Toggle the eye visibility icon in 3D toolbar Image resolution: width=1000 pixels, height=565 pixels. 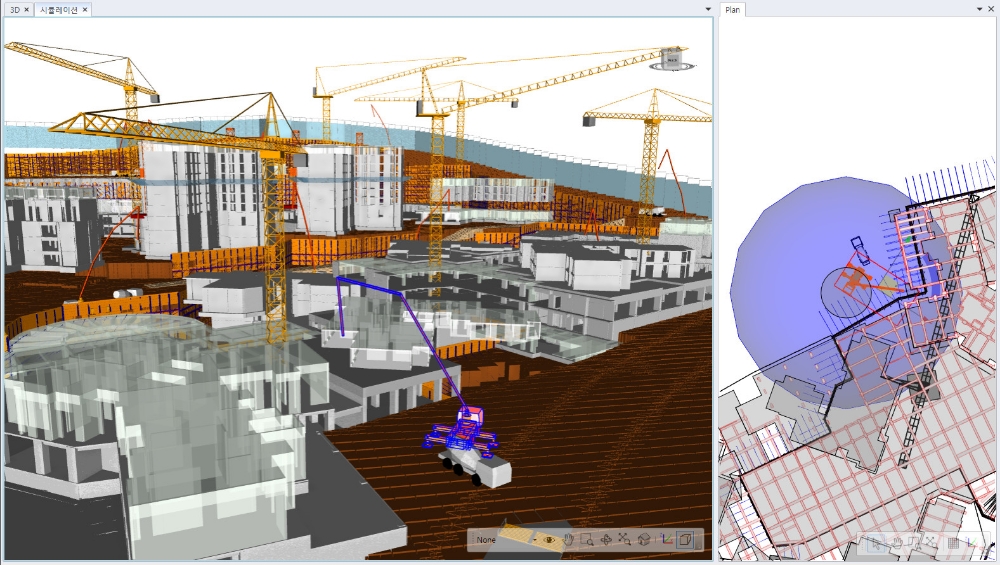[x=549, y=540]
